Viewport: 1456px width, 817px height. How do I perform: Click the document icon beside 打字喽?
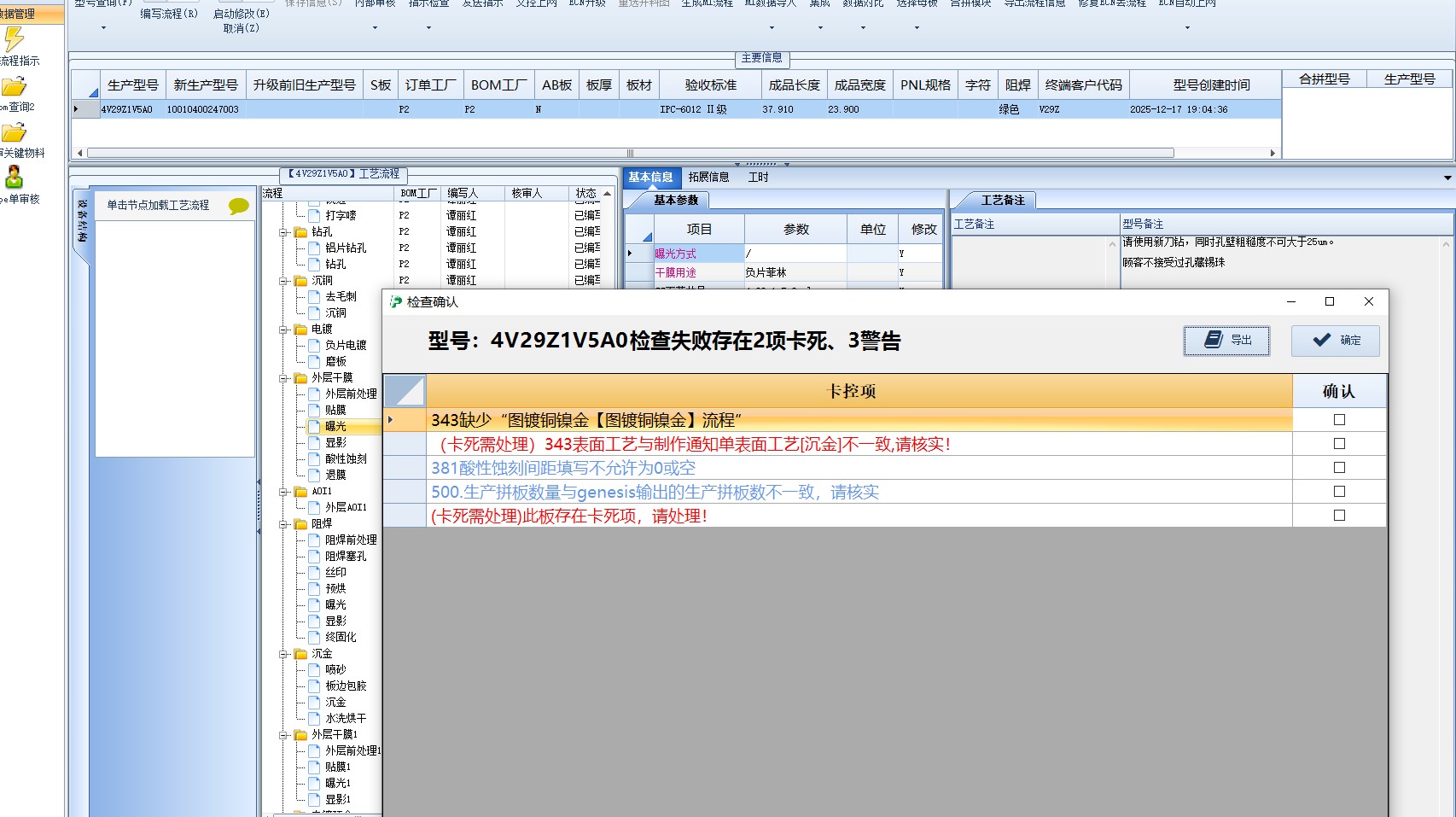pos(314,215)
